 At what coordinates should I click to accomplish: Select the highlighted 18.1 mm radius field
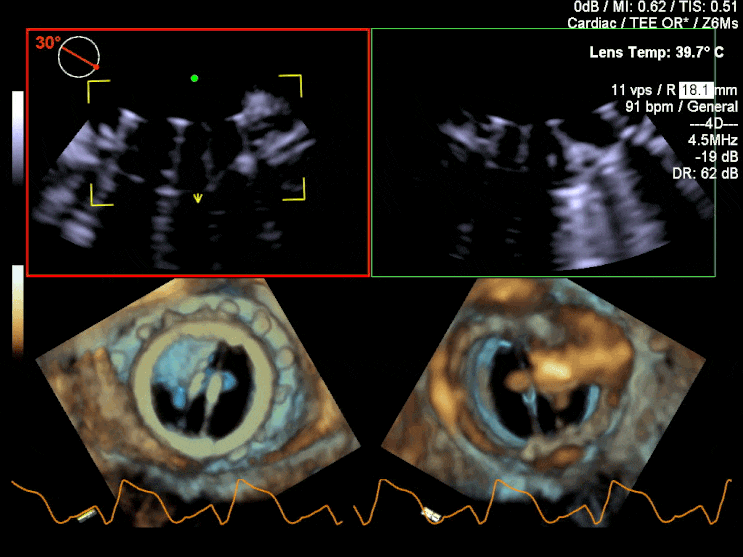[x=696, y=90]
